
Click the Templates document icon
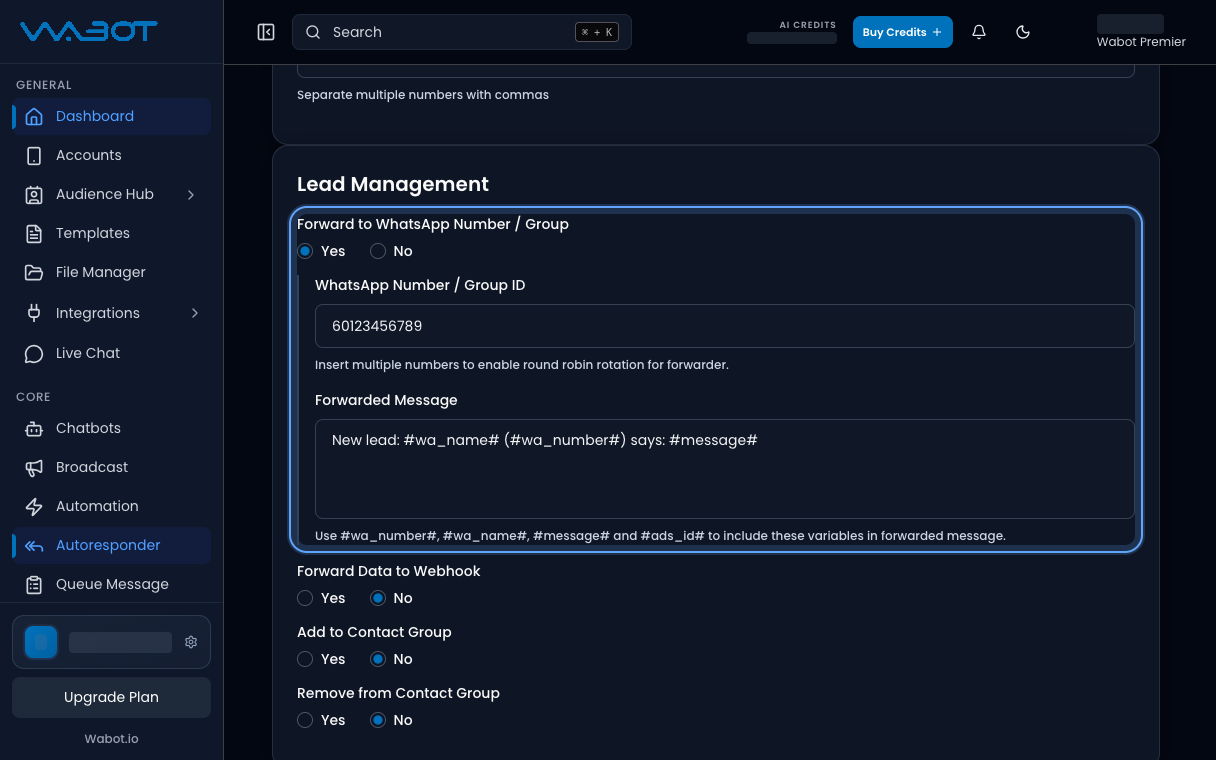(x=34, y=233)
